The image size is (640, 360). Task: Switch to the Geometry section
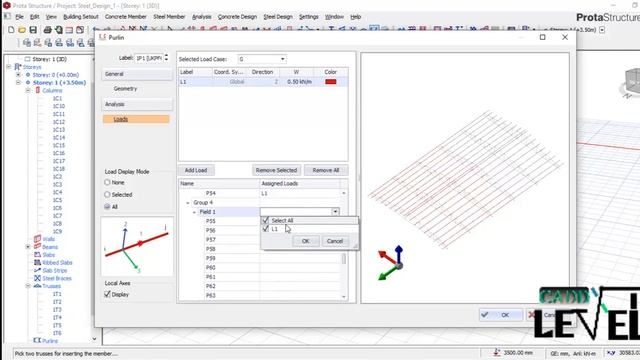pos(125,89)
